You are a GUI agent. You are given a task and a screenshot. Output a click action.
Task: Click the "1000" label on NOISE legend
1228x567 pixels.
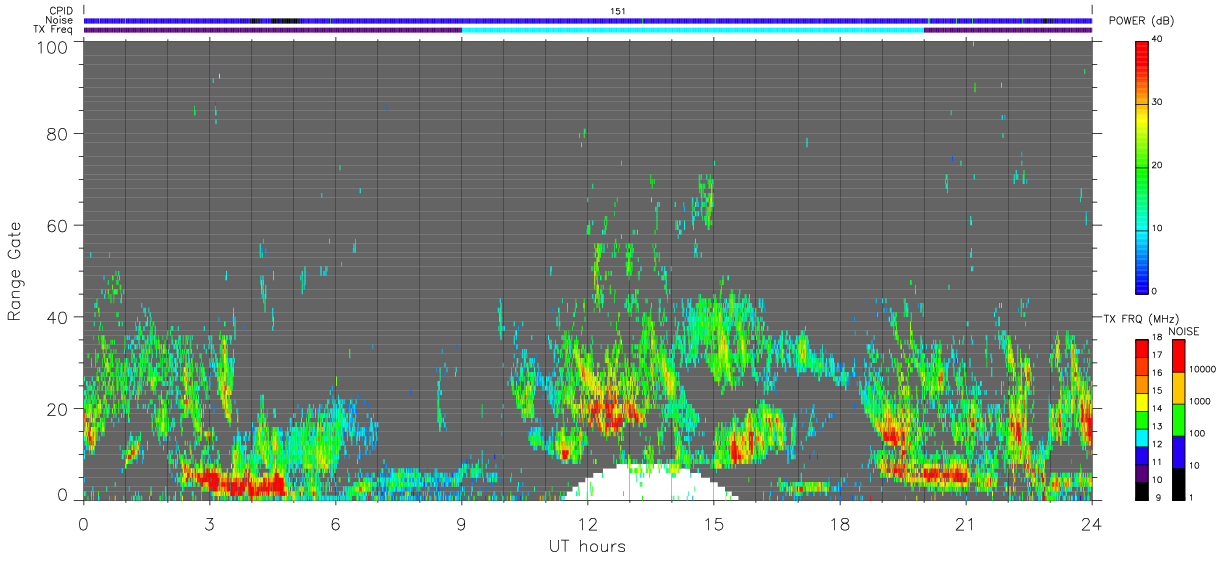(x=1201, y=403)
